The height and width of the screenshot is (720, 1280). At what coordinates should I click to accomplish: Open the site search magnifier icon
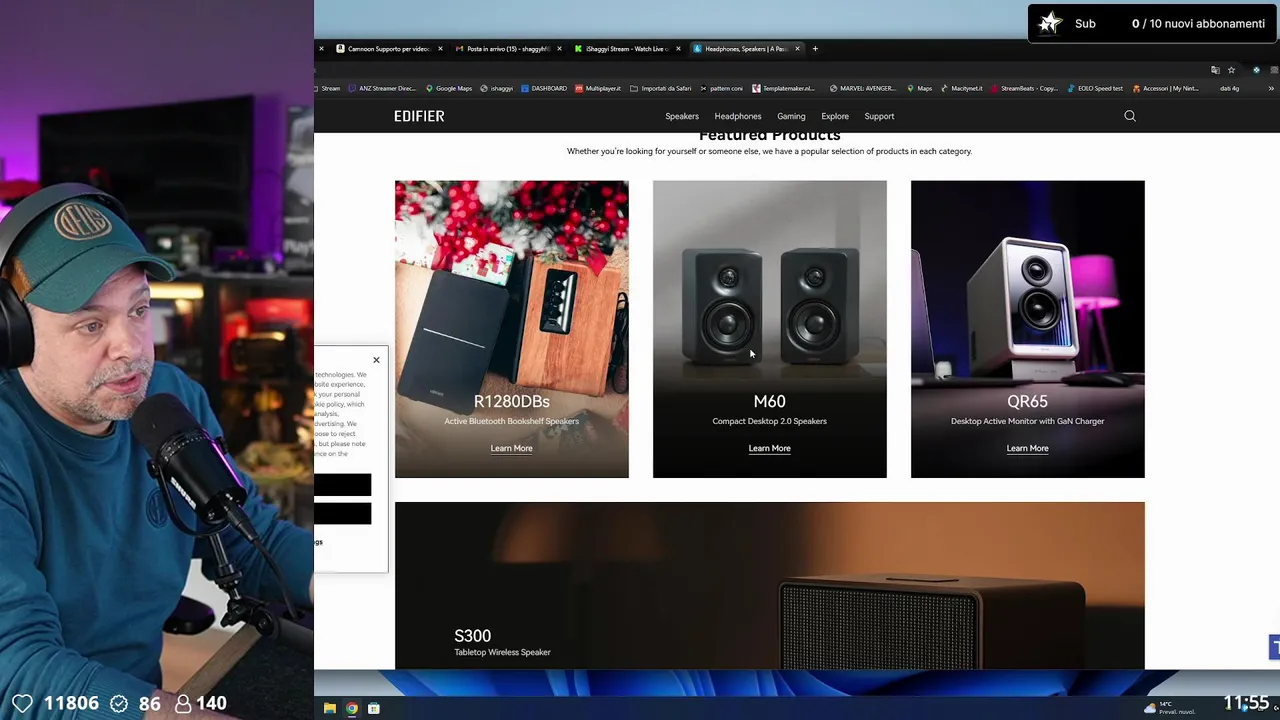(1130, 116)
